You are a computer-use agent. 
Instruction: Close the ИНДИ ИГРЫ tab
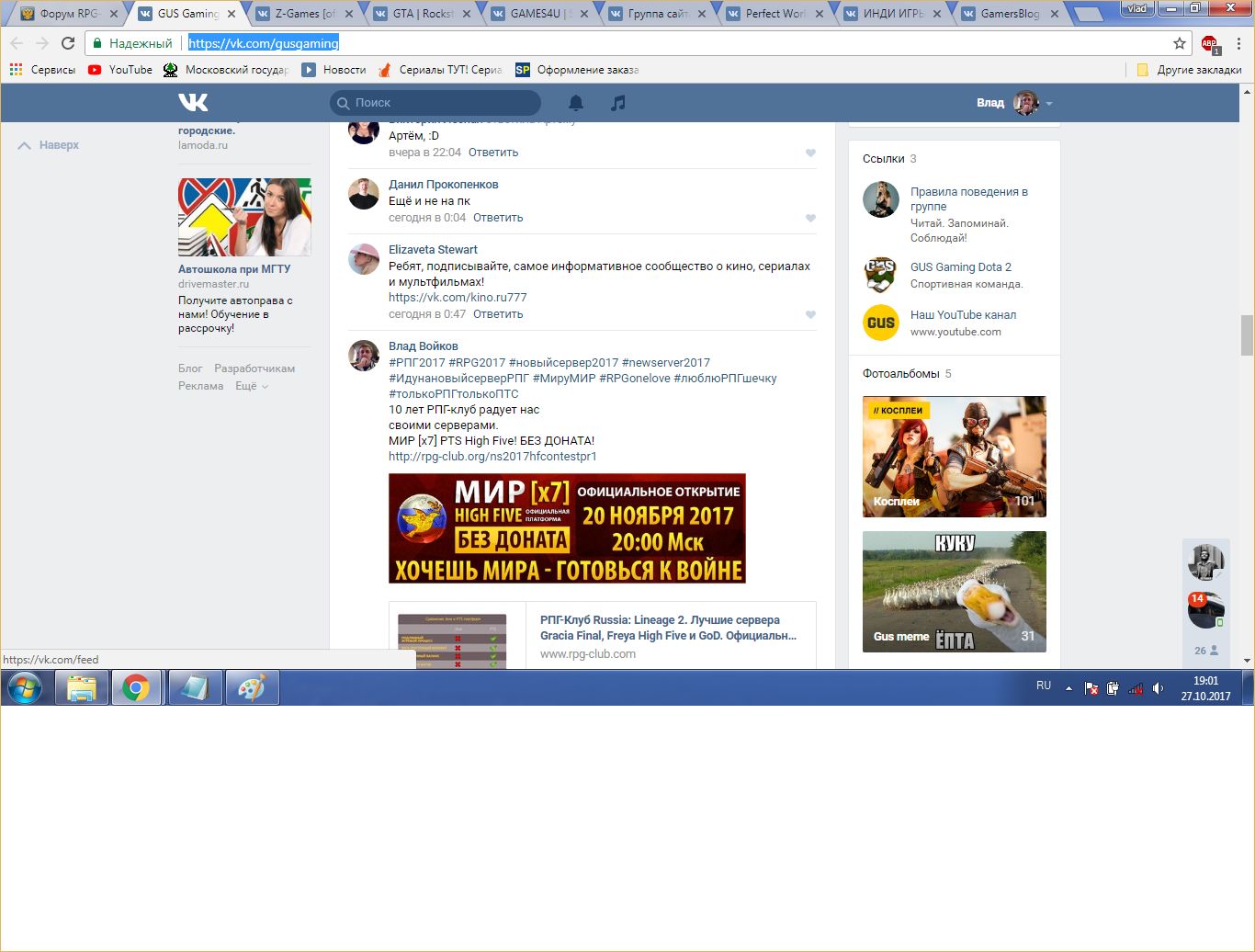[x=937, y=14]
